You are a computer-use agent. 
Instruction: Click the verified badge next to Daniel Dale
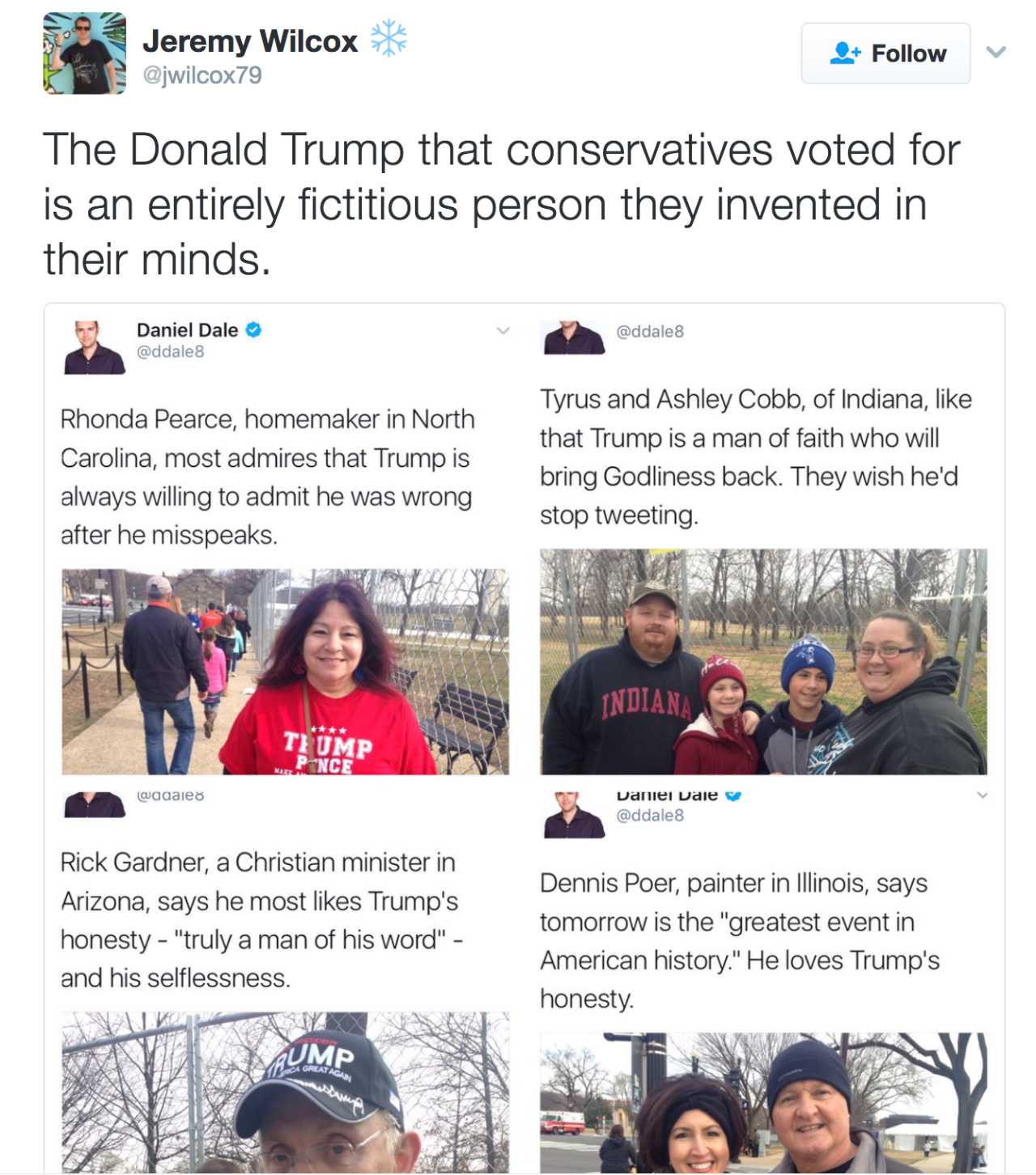[x=253, y=330]
